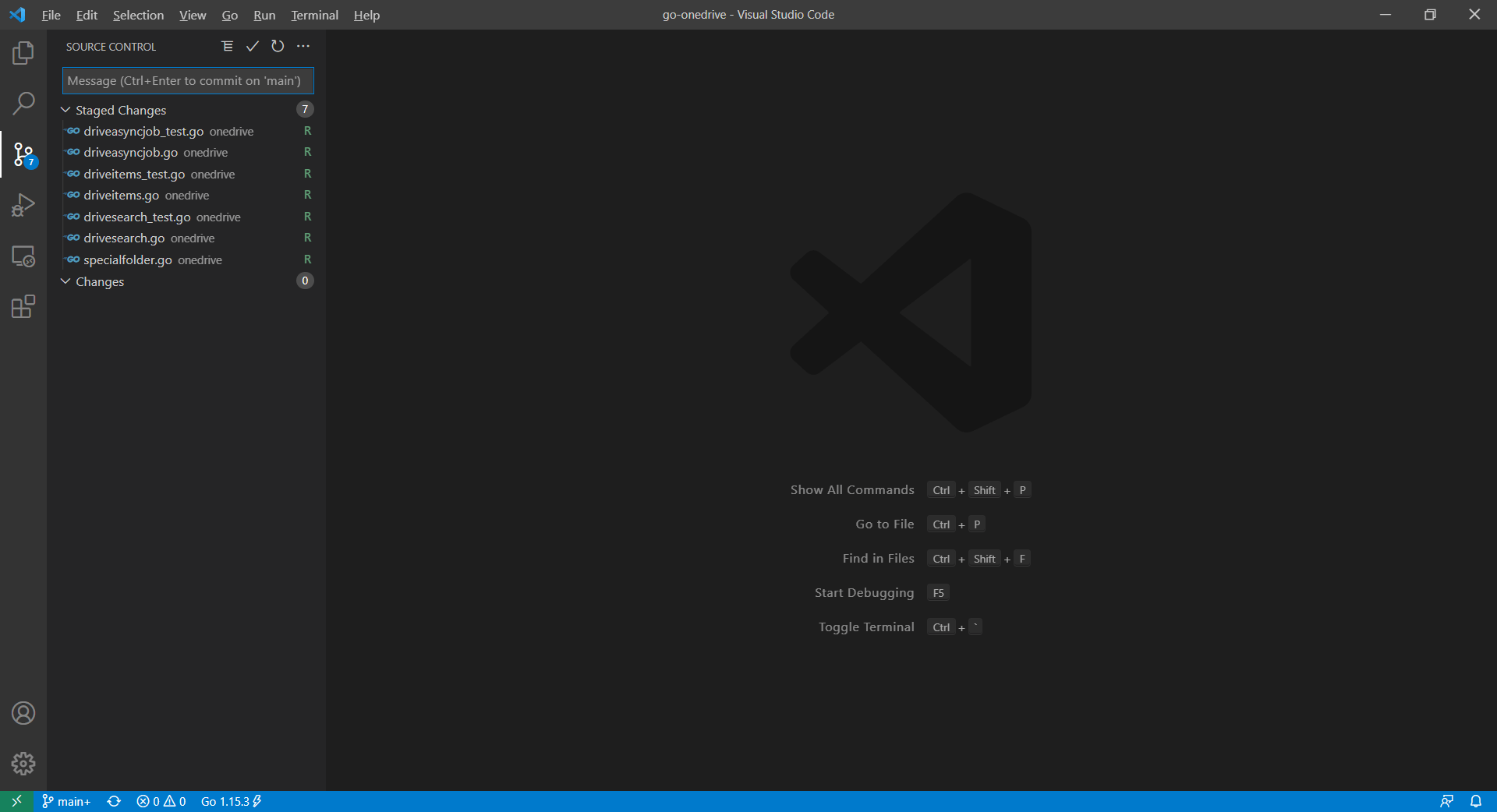
Task: Open the Terminal menu
Action: pyautogui.click(x=313, y=15)
